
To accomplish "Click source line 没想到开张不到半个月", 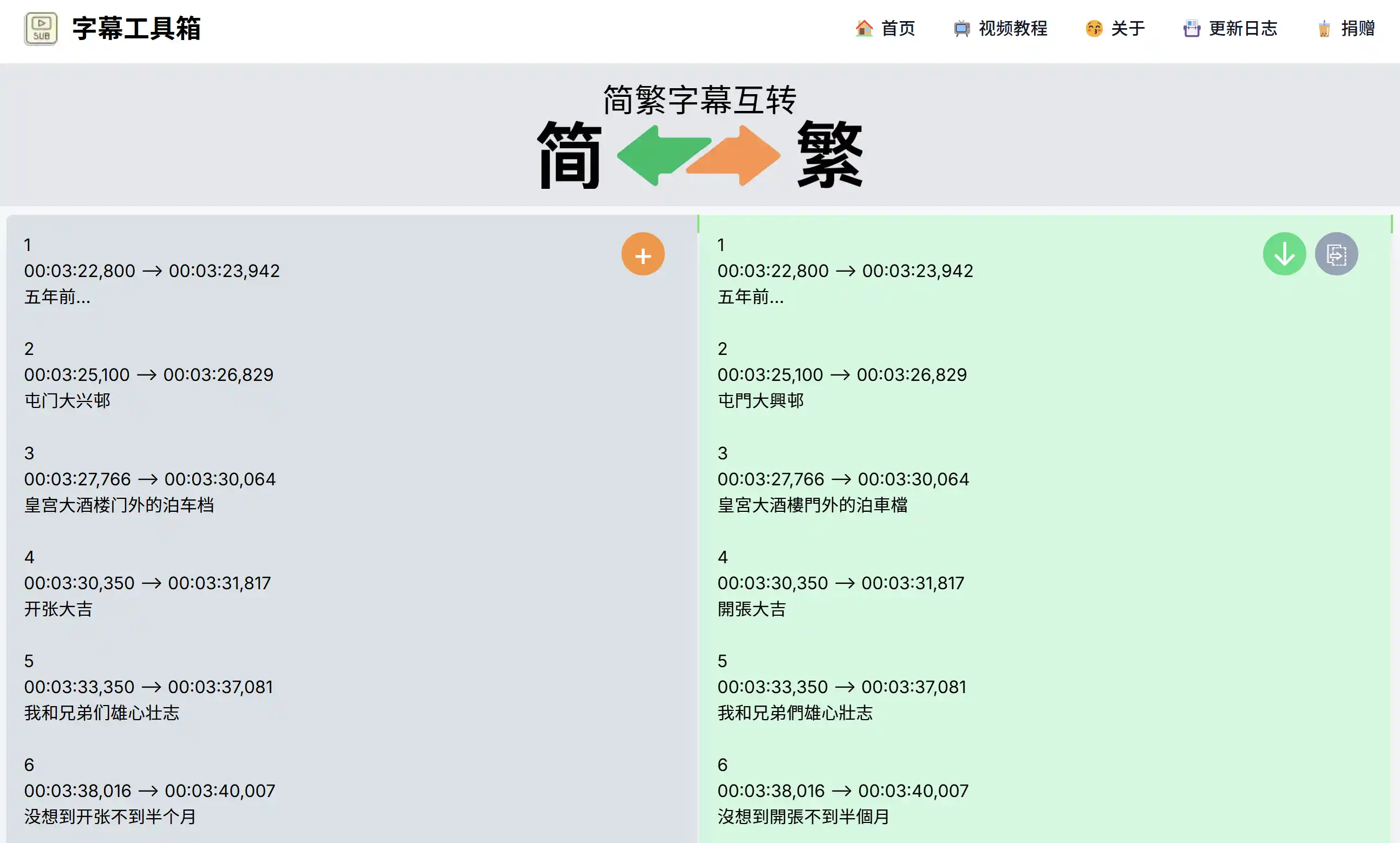I will tap(110, 817).
